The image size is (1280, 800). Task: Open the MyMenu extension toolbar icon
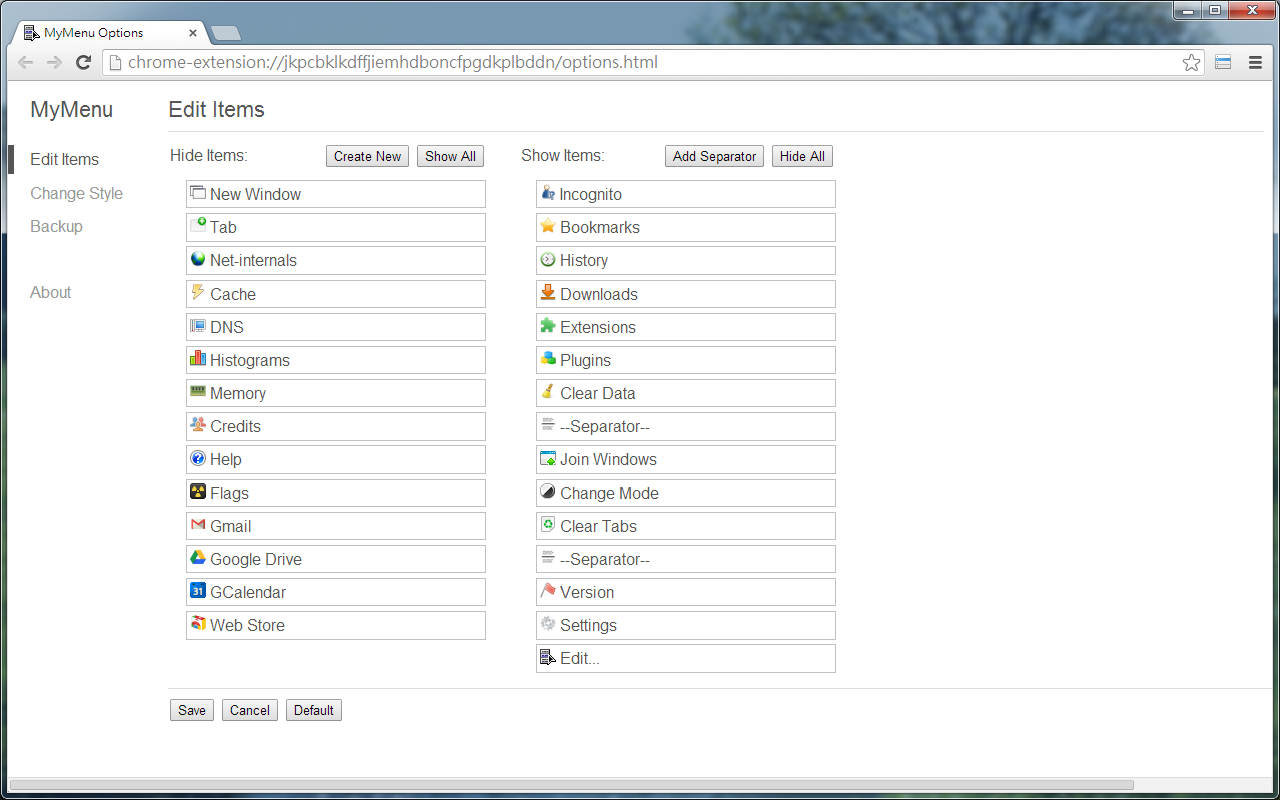coord(1223,63)
